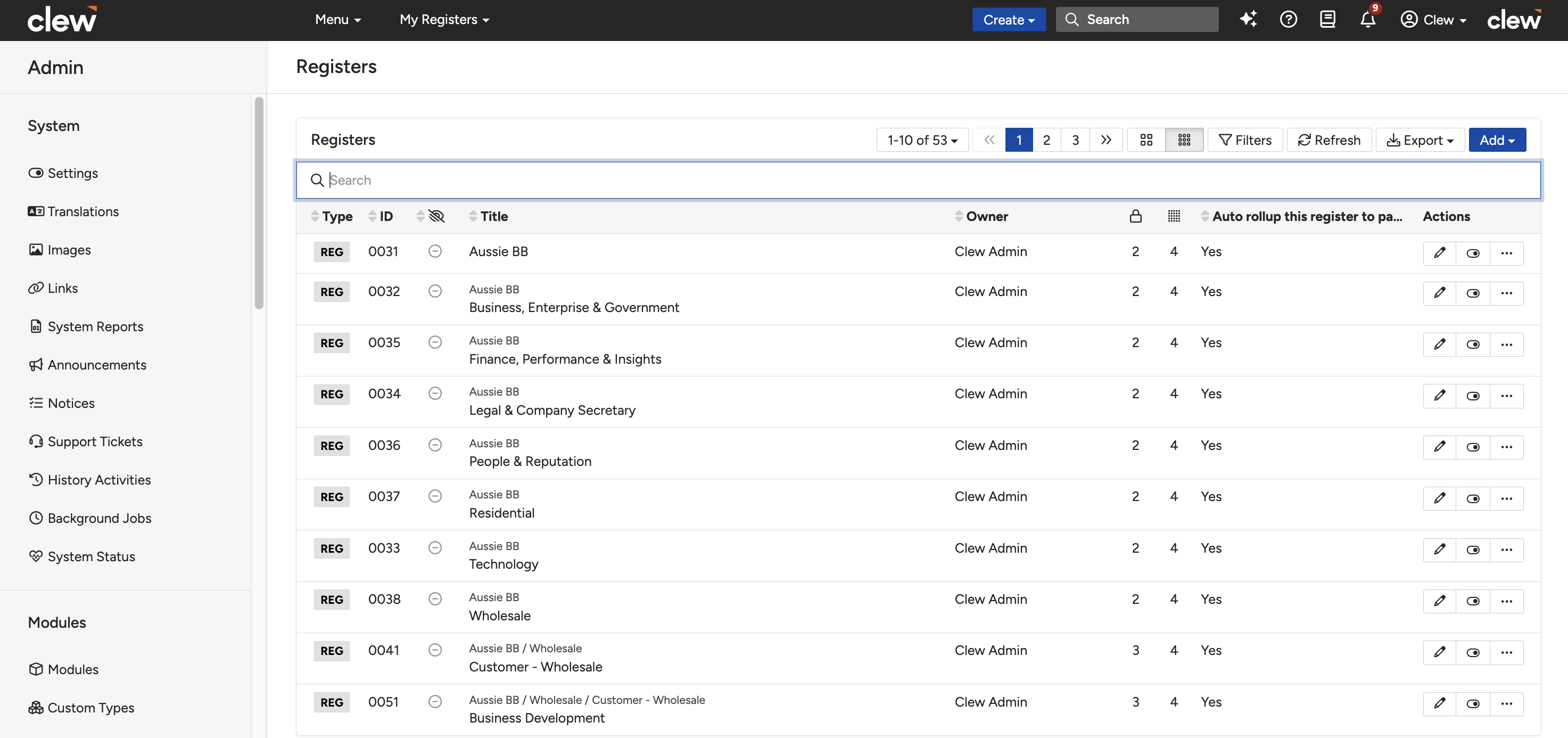Toggle visibility of register 0031 Aussie BB

click(1473, 253)
